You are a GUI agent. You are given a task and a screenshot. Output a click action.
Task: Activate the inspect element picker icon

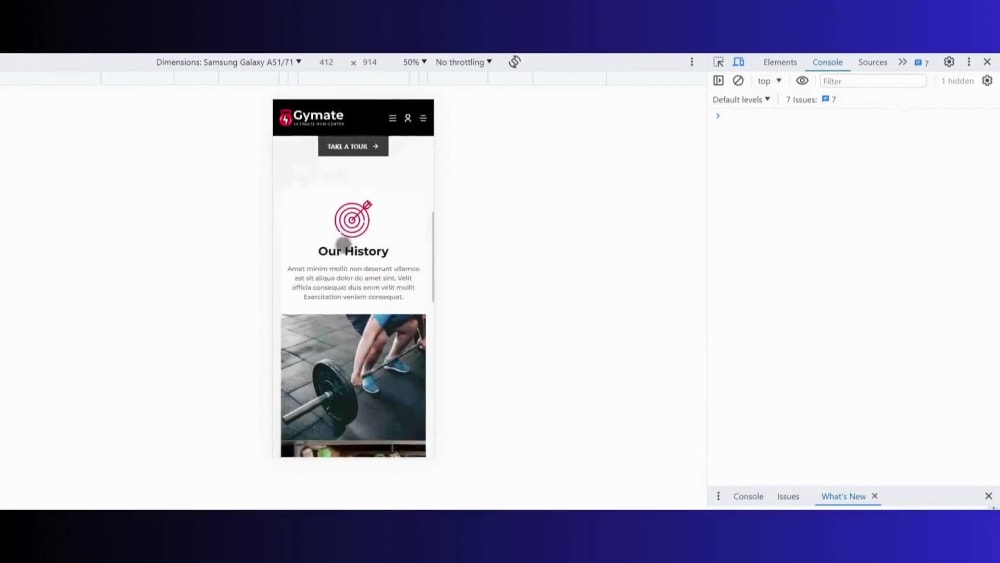coord(719,62)
